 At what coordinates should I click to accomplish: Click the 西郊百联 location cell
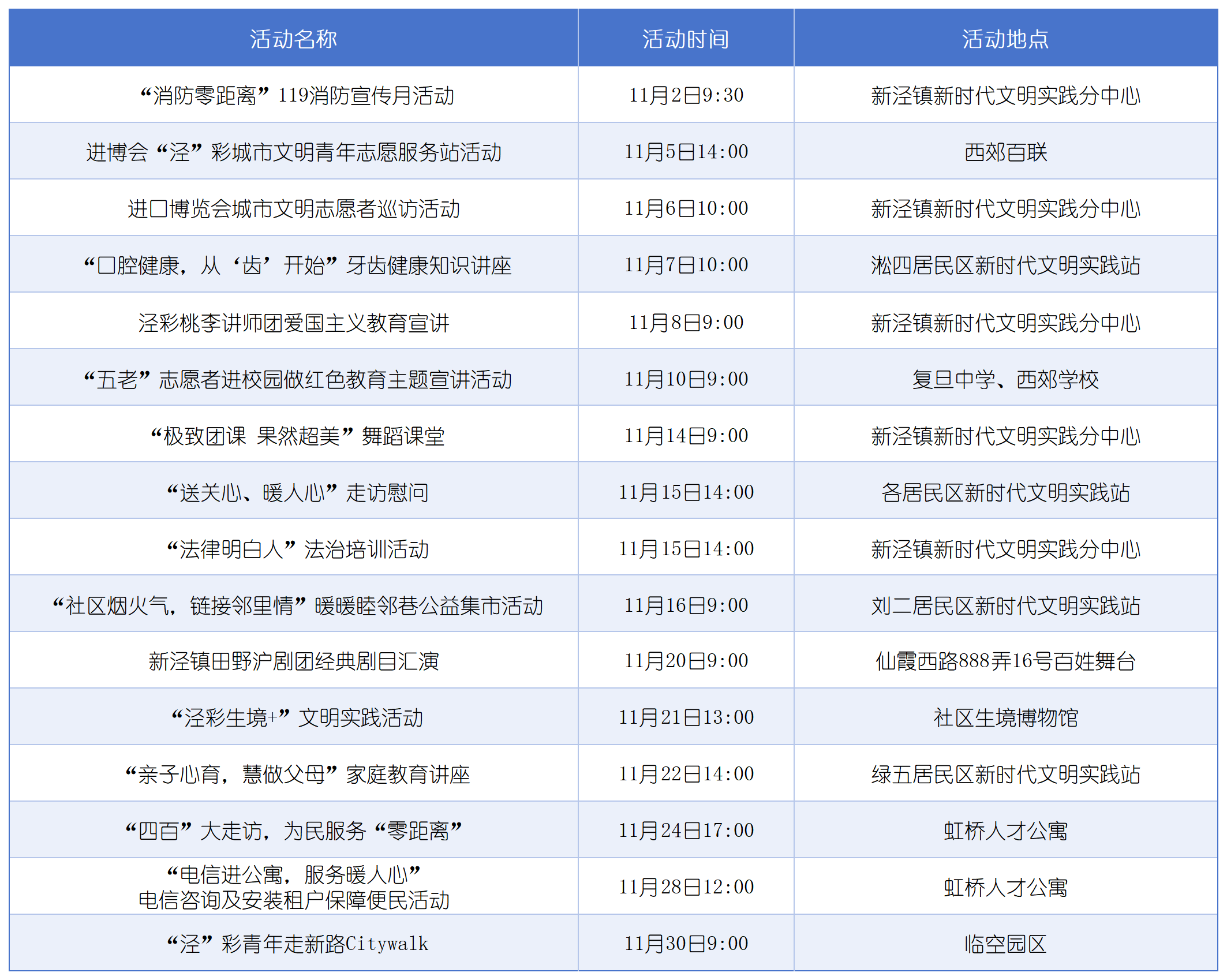point(1009,152)
